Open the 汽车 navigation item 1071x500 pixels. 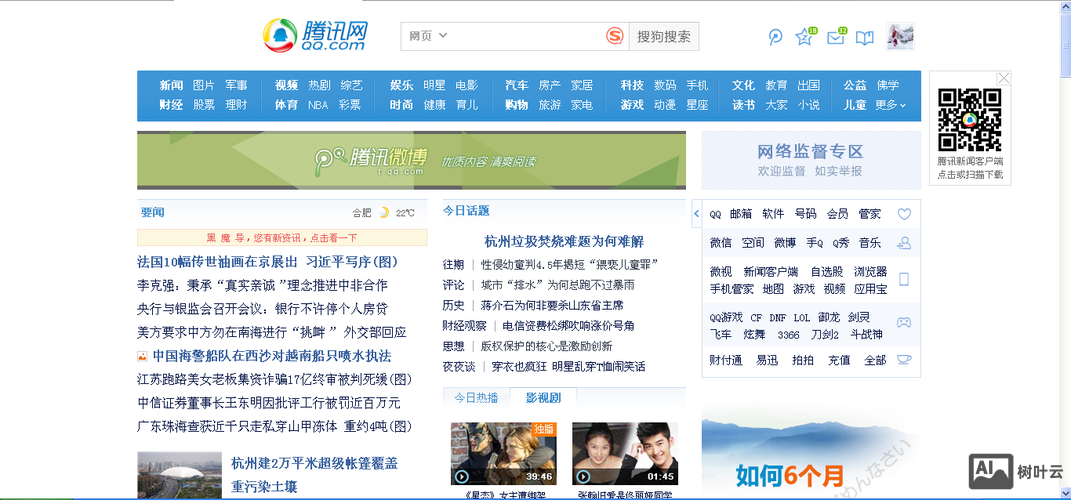coord(516,85)
